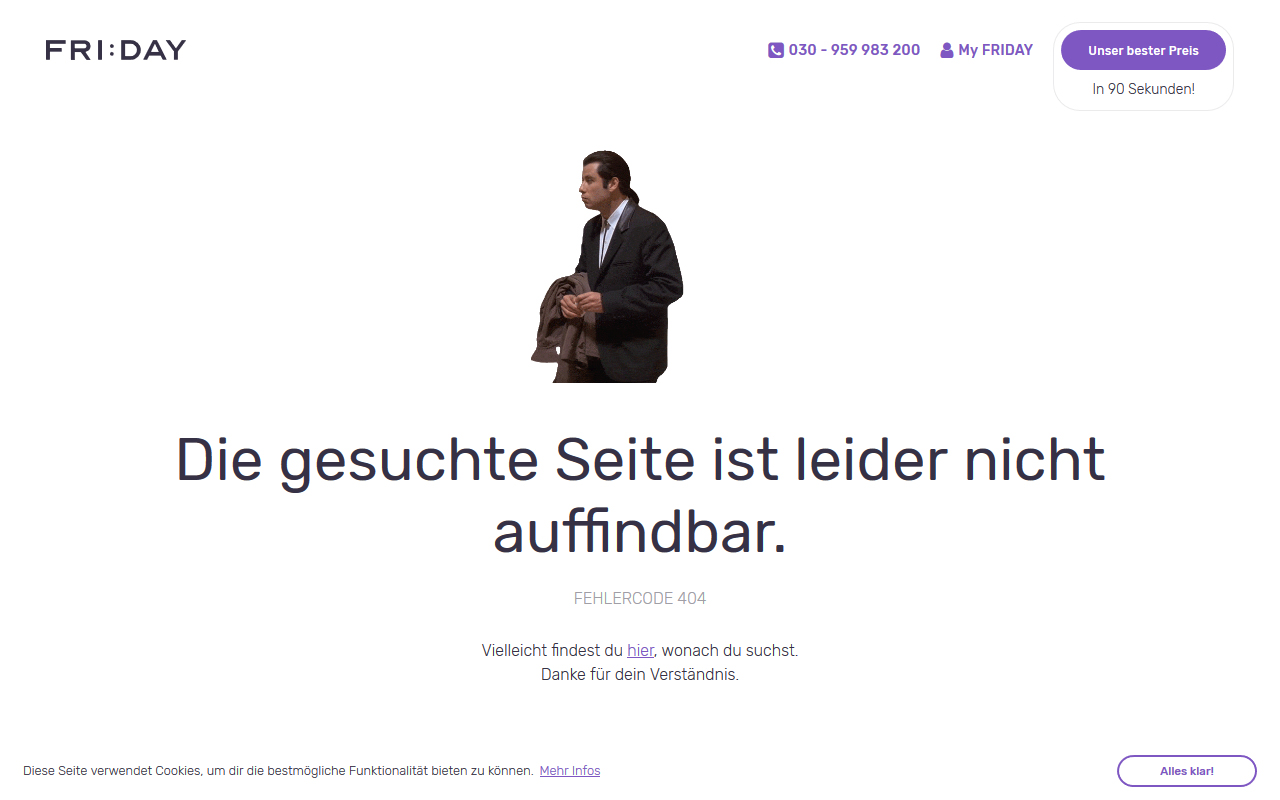1280x800 pixels.
Task: Open the Mehr Infos cookie link
Action: 570,771
